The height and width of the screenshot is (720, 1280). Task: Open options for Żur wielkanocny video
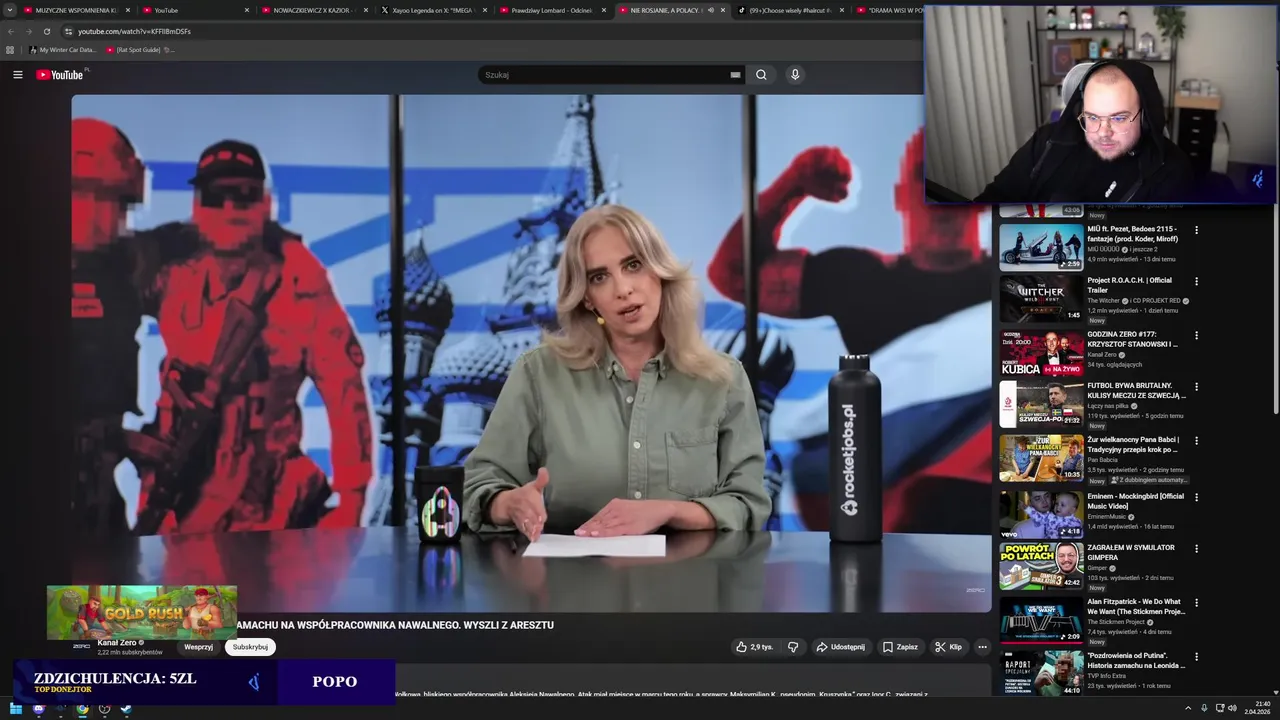click(x=1196, y=440)
